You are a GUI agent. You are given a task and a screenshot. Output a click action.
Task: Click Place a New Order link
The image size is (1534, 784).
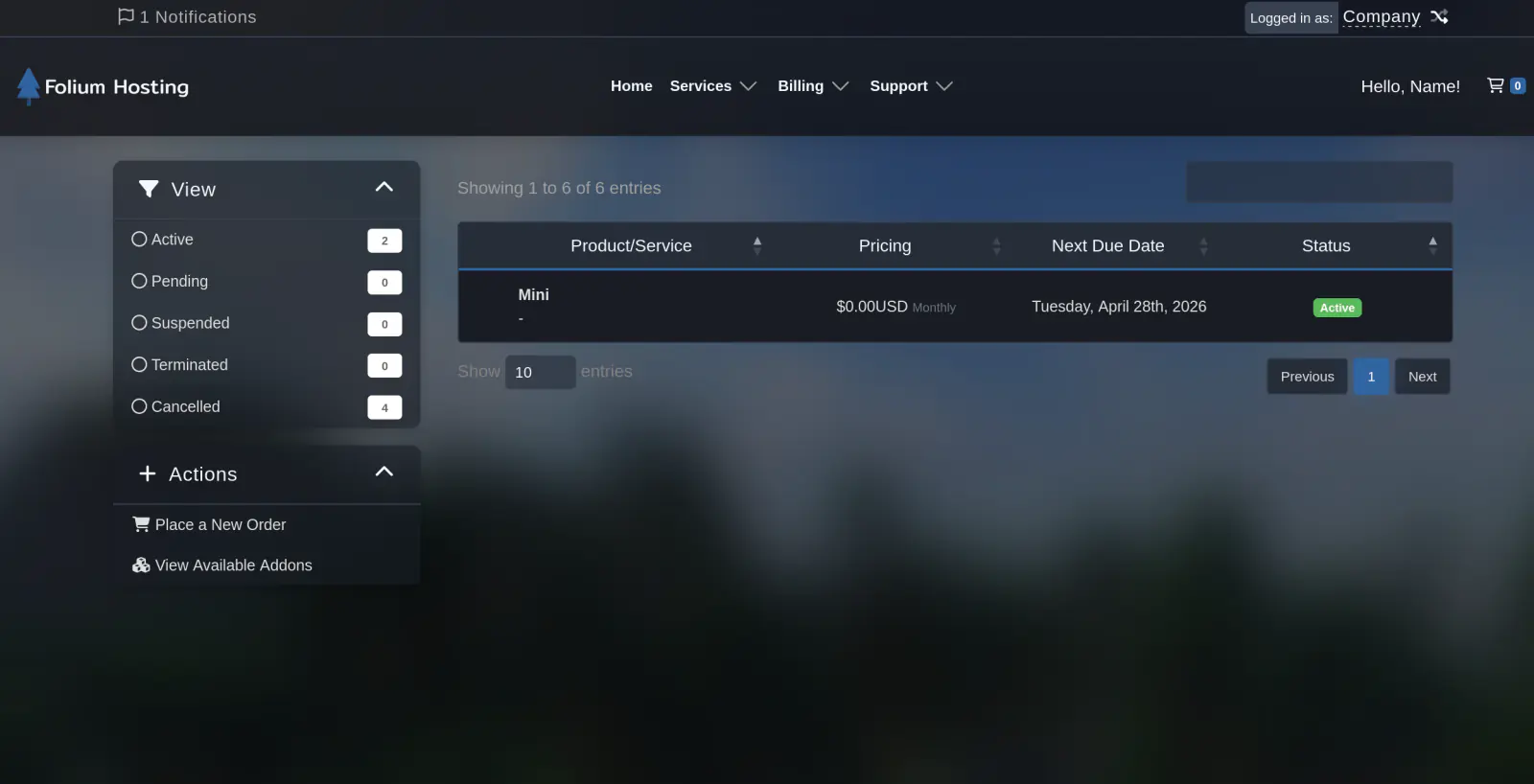[x=220, y=524]
